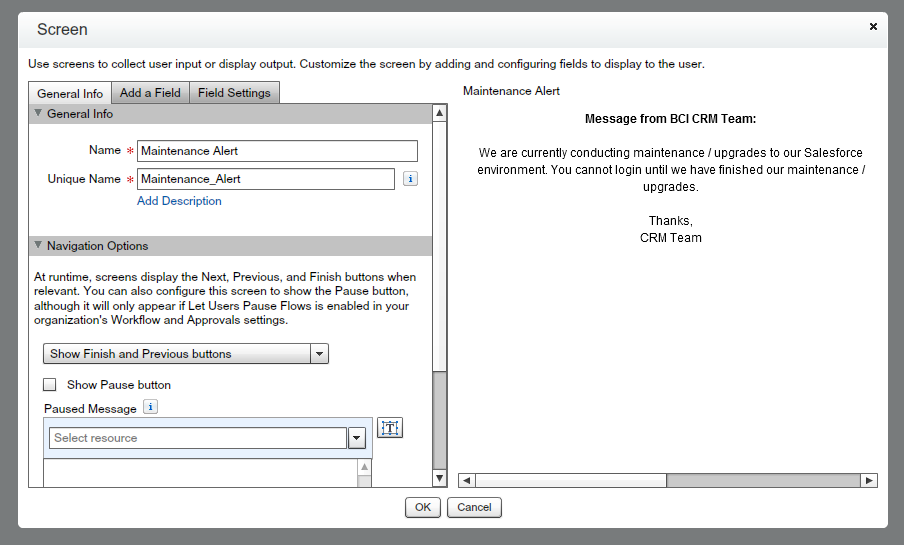Click the Name input field
This screenshot has height=545, width=904.
click(277, 151)
